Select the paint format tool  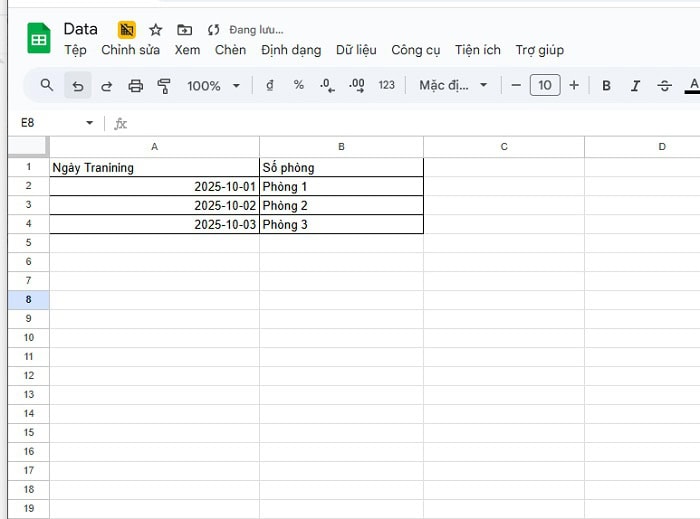point(165,86)
